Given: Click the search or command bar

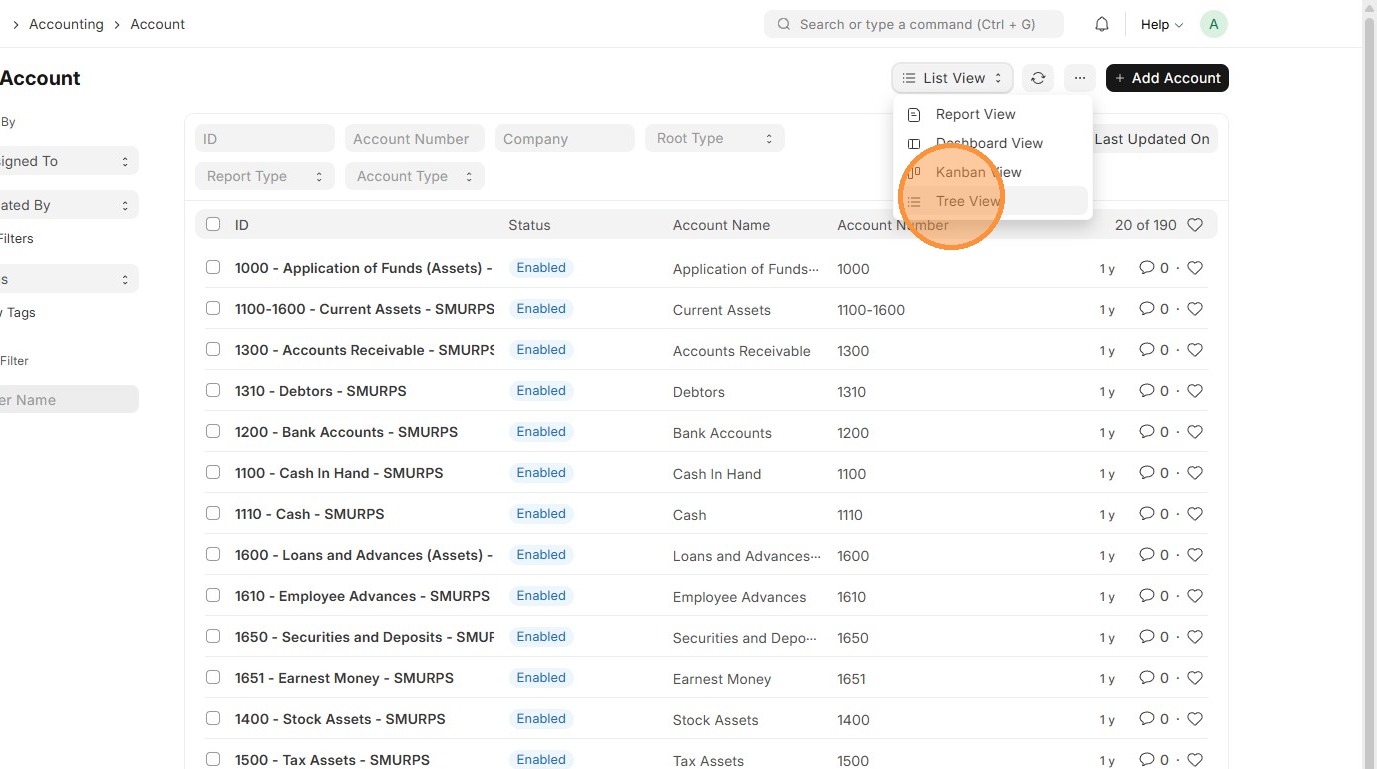Looking at the screenshot, I should coord(914,24).
